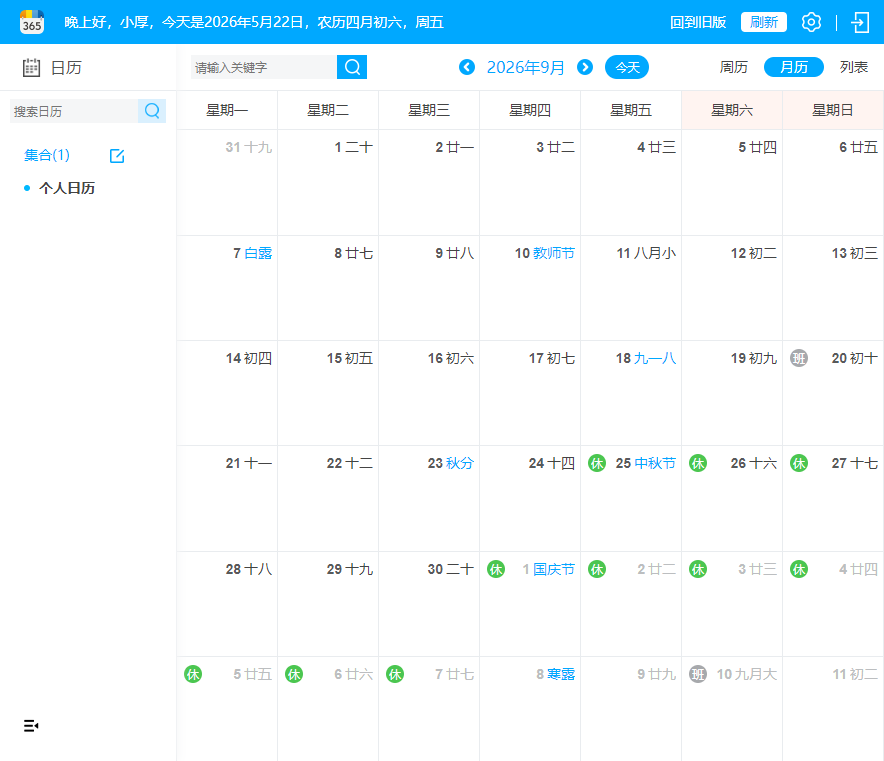
Task: Select September 17 初七 date
Action: pos(551,358)
